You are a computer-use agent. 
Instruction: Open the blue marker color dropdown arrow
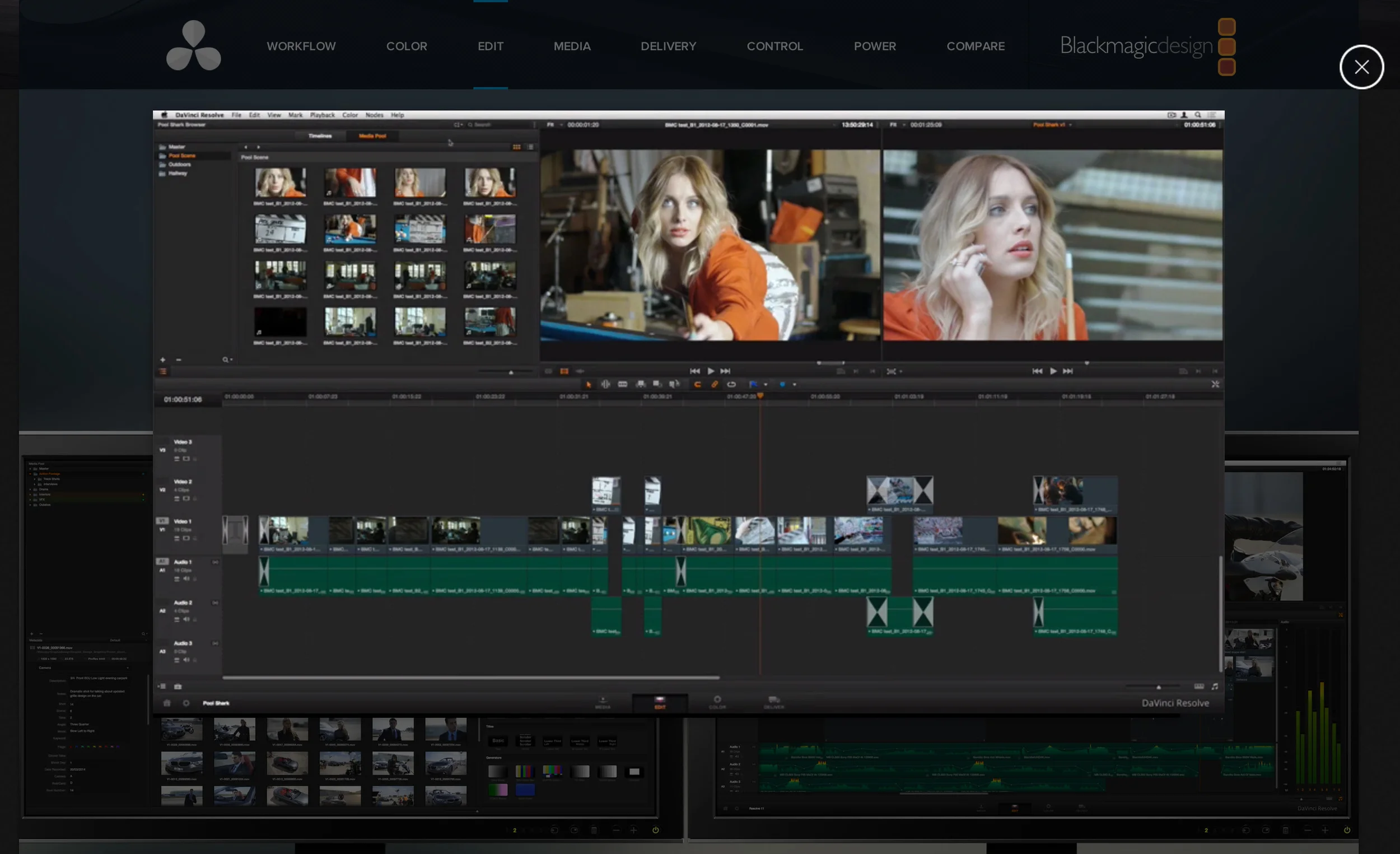pos(794,385)
